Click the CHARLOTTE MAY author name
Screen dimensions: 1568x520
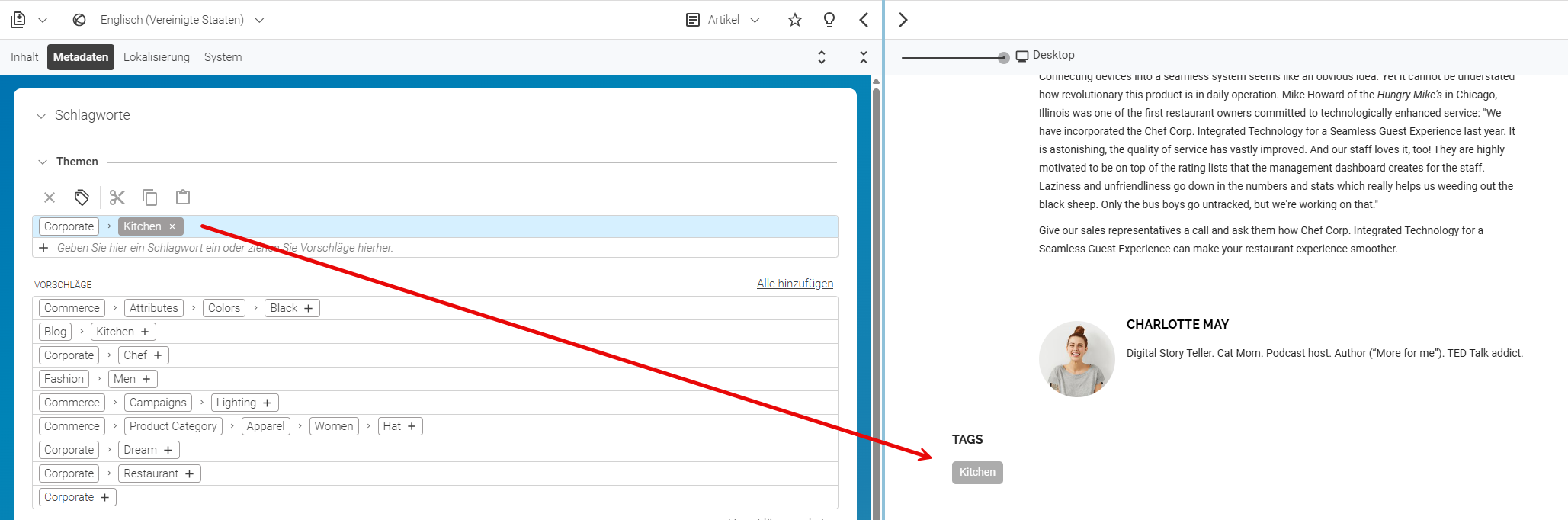click(1178, 325)
